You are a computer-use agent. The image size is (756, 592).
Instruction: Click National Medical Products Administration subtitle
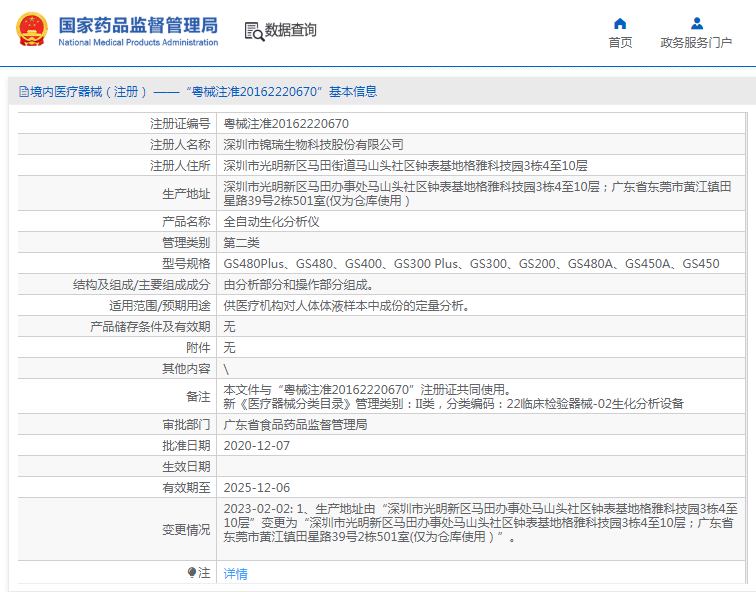point(138,42)
